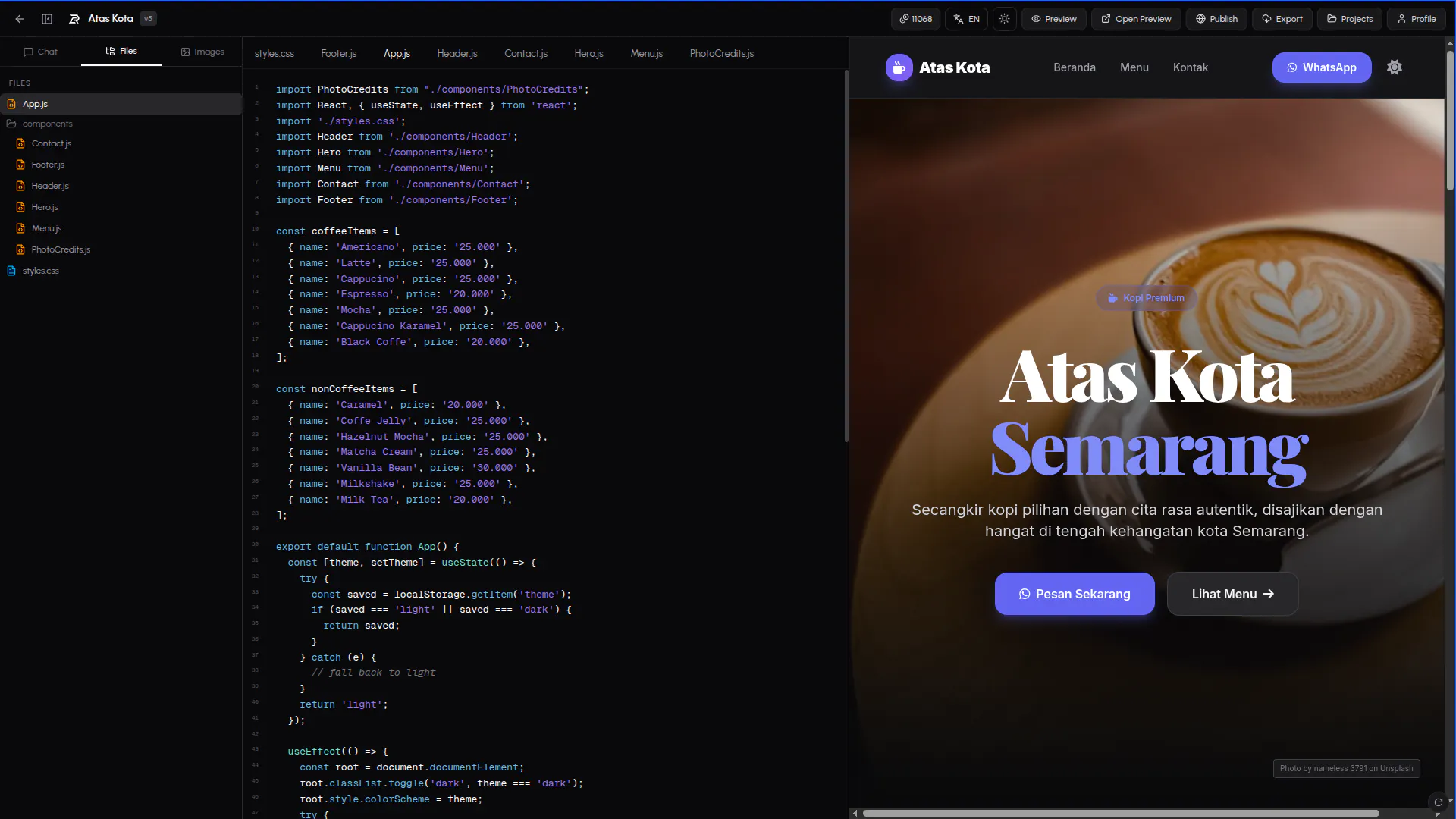Viewport: 1456px width, 819px height.
Task: Click the preview horizontal scrollbar
Action: tap(1121, 813)
